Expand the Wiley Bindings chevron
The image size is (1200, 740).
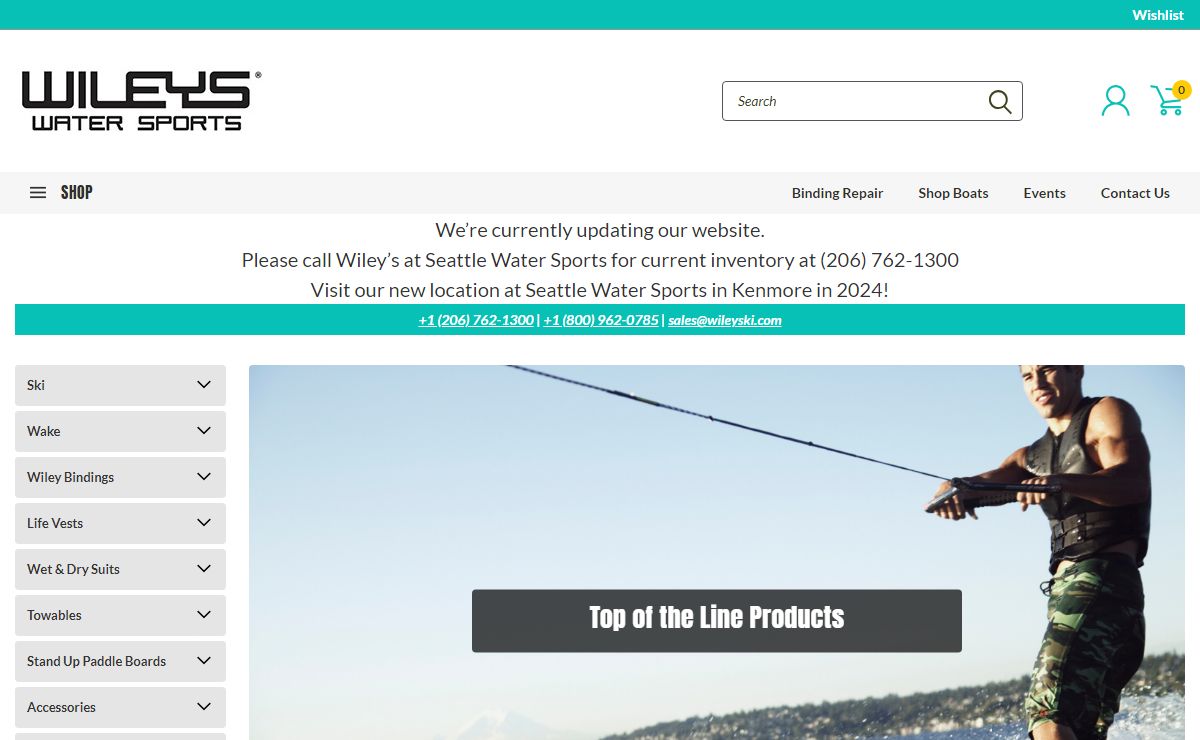204,477
